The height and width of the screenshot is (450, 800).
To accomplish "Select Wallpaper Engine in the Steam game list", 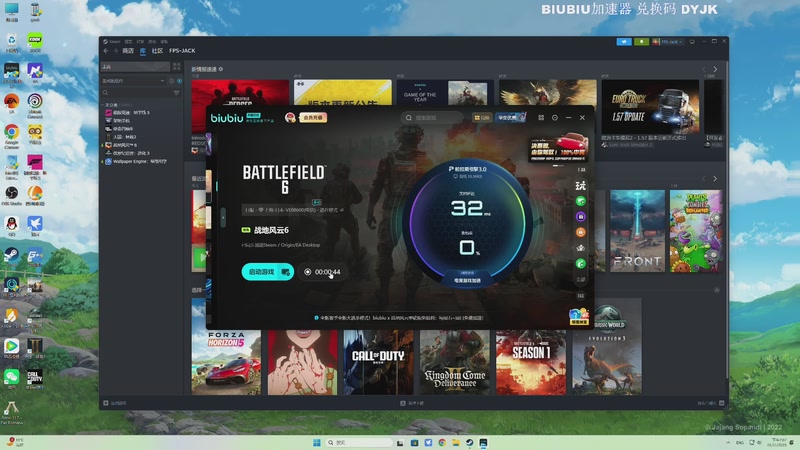I will pos(135,162).
